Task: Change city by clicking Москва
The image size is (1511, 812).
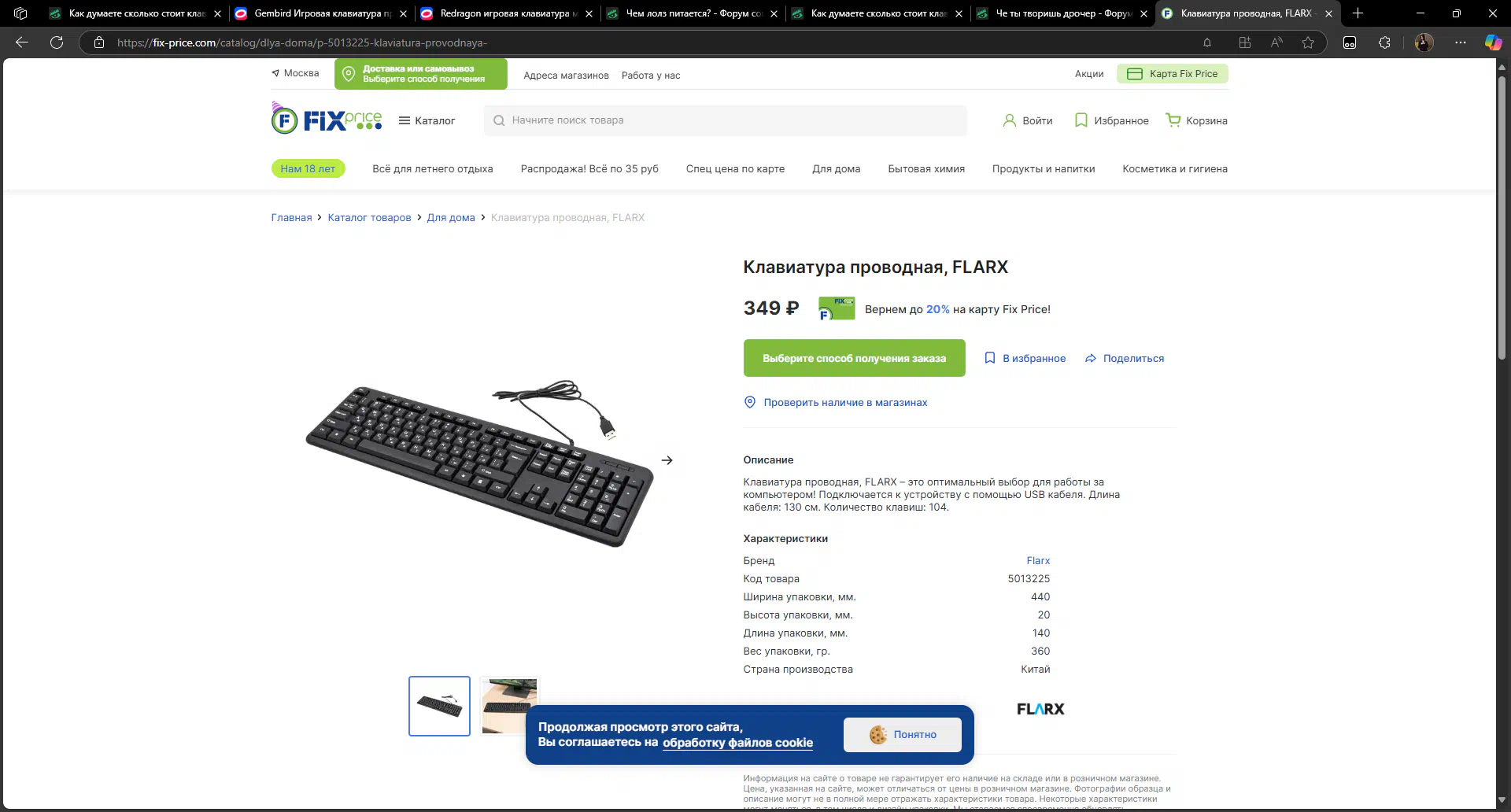Action: [x=295, y=73]
